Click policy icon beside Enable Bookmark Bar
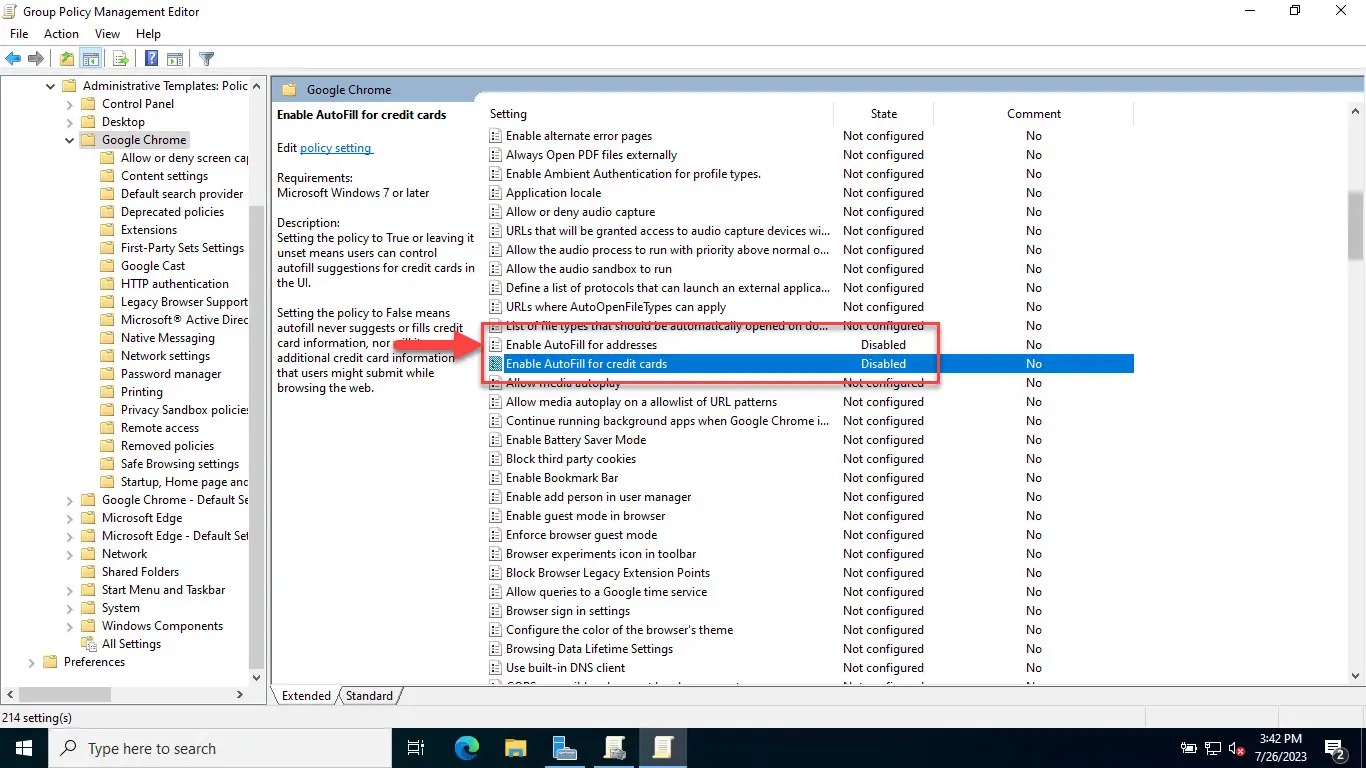This screenshot has height=768, width=1366. pos(495,478)
